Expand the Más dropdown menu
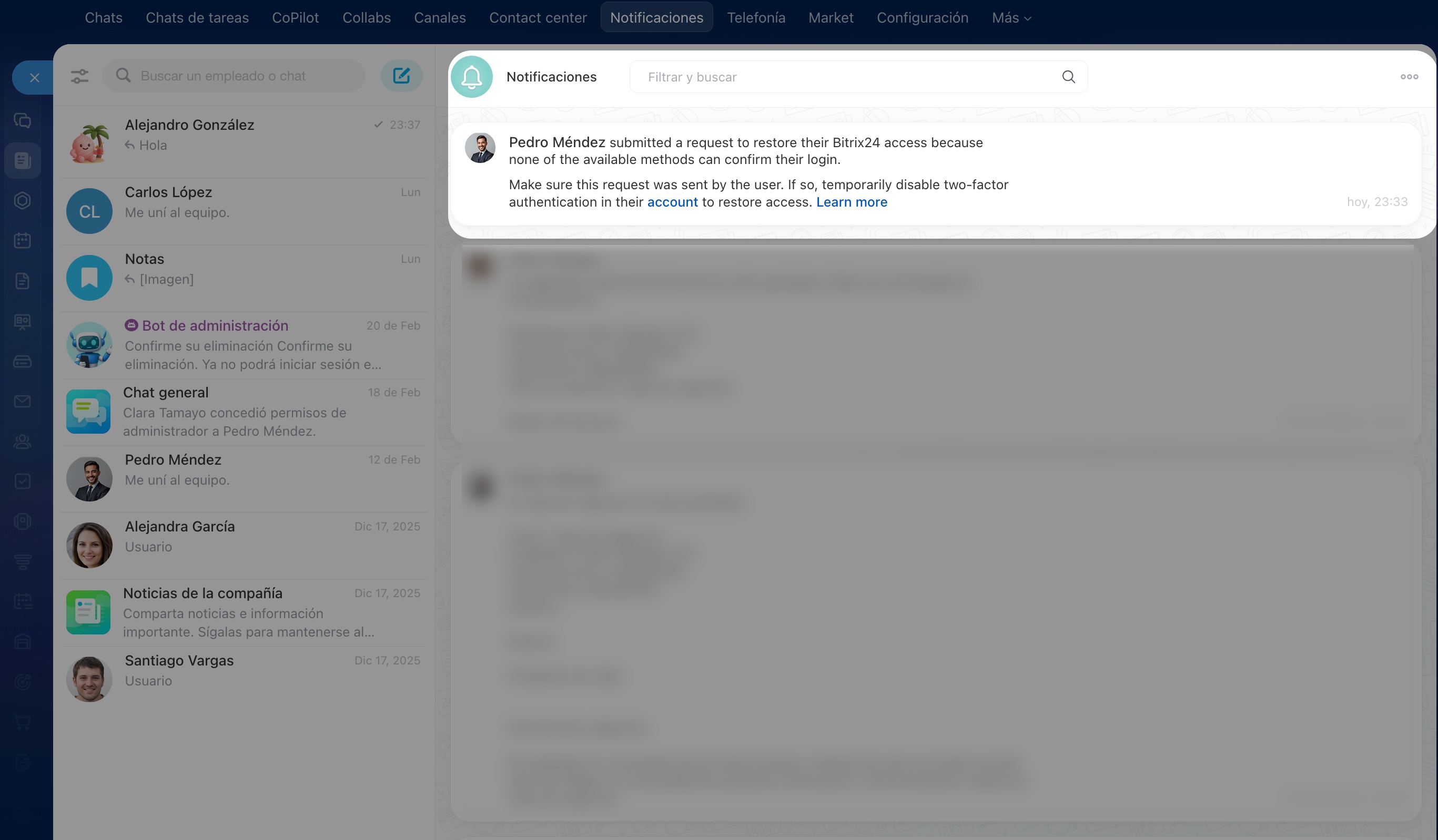Image resolution: width=1438 pixels, height=840 pixels. (x=1010, y=18)
